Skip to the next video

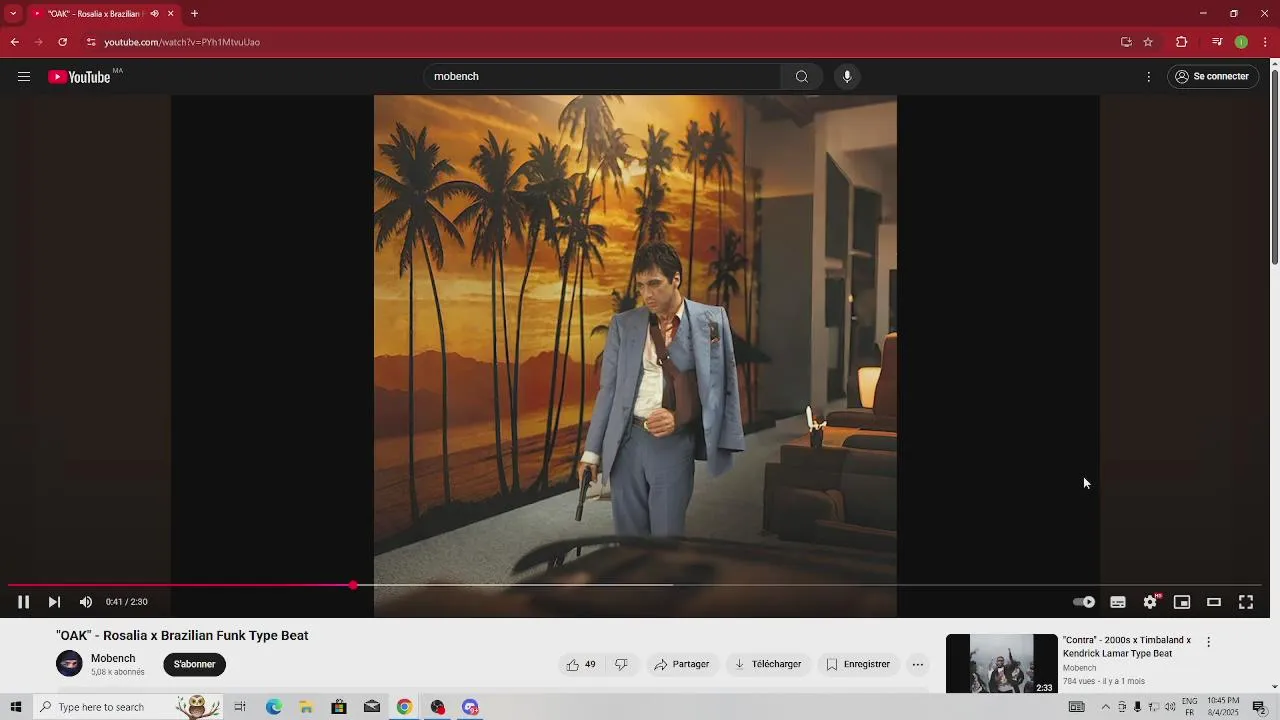pyautogui.click(x=54, y=602)
